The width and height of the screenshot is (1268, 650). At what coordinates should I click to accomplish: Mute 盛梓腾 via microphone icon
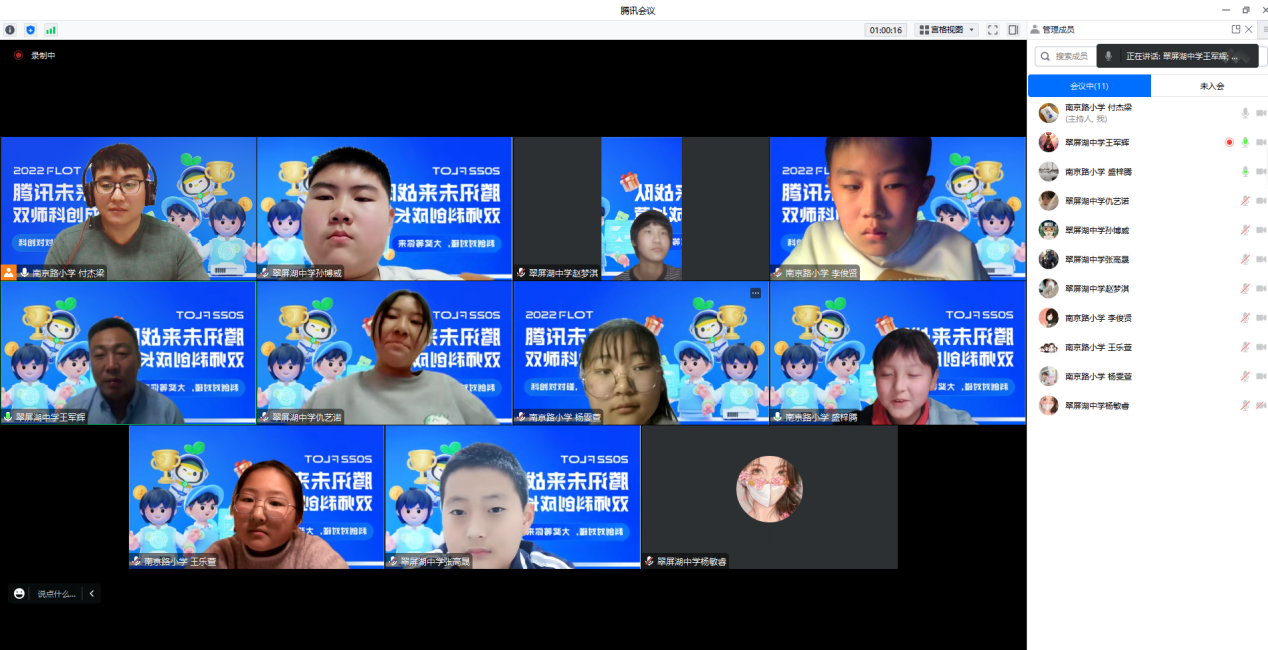[1245, 172]
